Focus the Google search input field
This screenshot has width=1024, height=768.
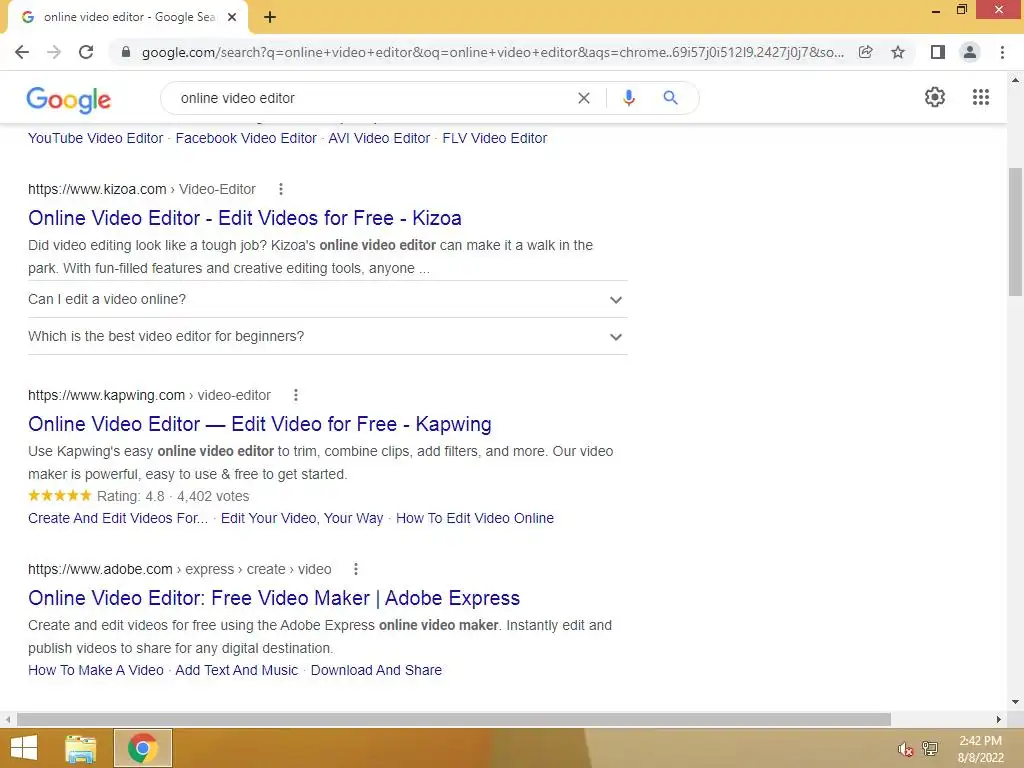pos(372,98)
